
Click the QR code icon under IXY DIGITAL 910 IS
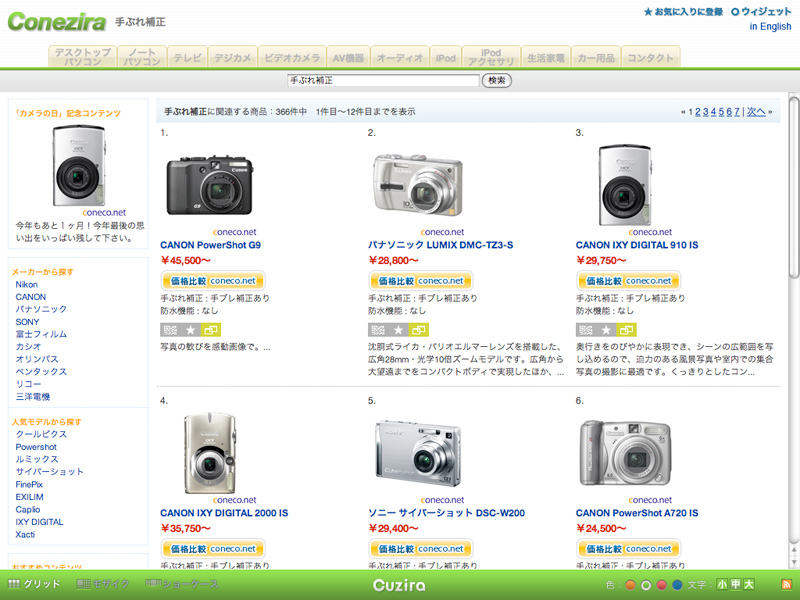(586, 330)
